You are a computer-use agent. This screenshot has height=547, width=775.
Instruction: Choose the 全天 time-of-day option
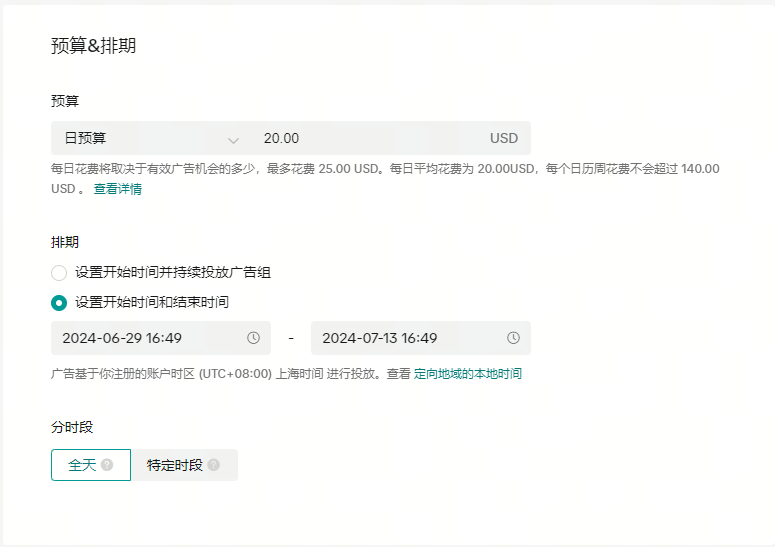click(x=91, y=465)
